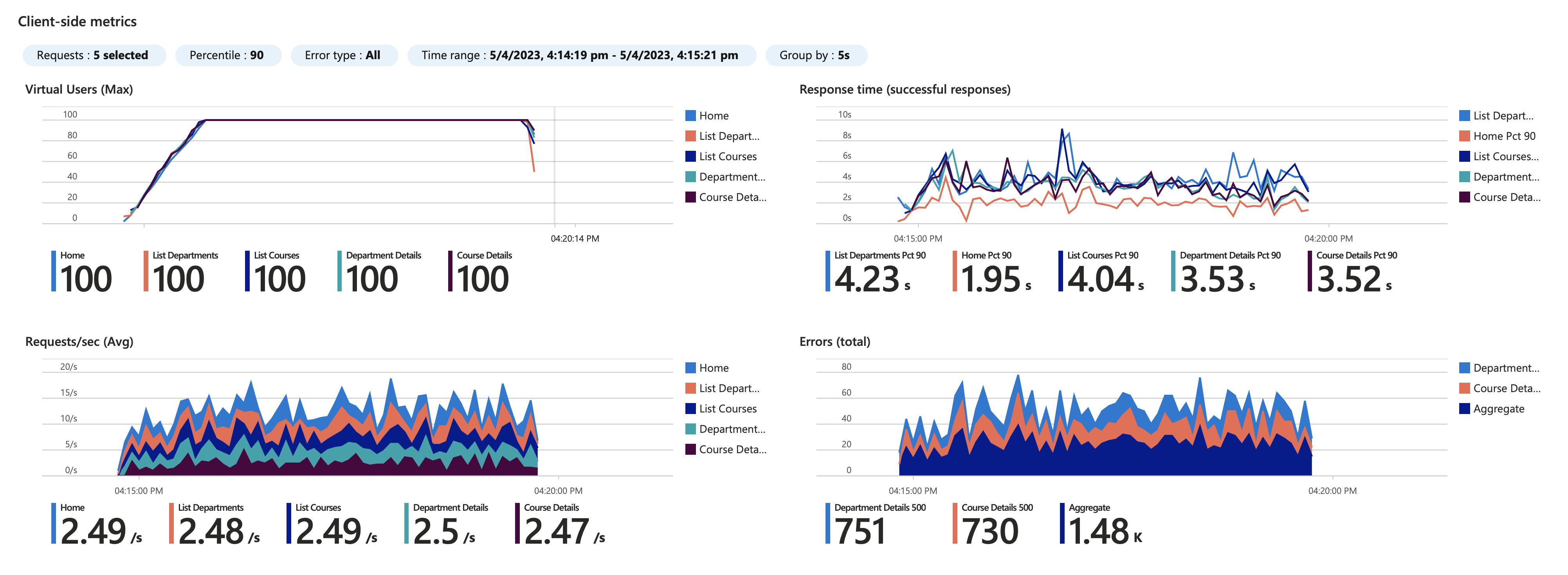The width and height of the screenshot is (1568, 575).
Task: Click the Department swatch in Requests/sec legend
Action: pyautogui.click(x=690, y=429)
